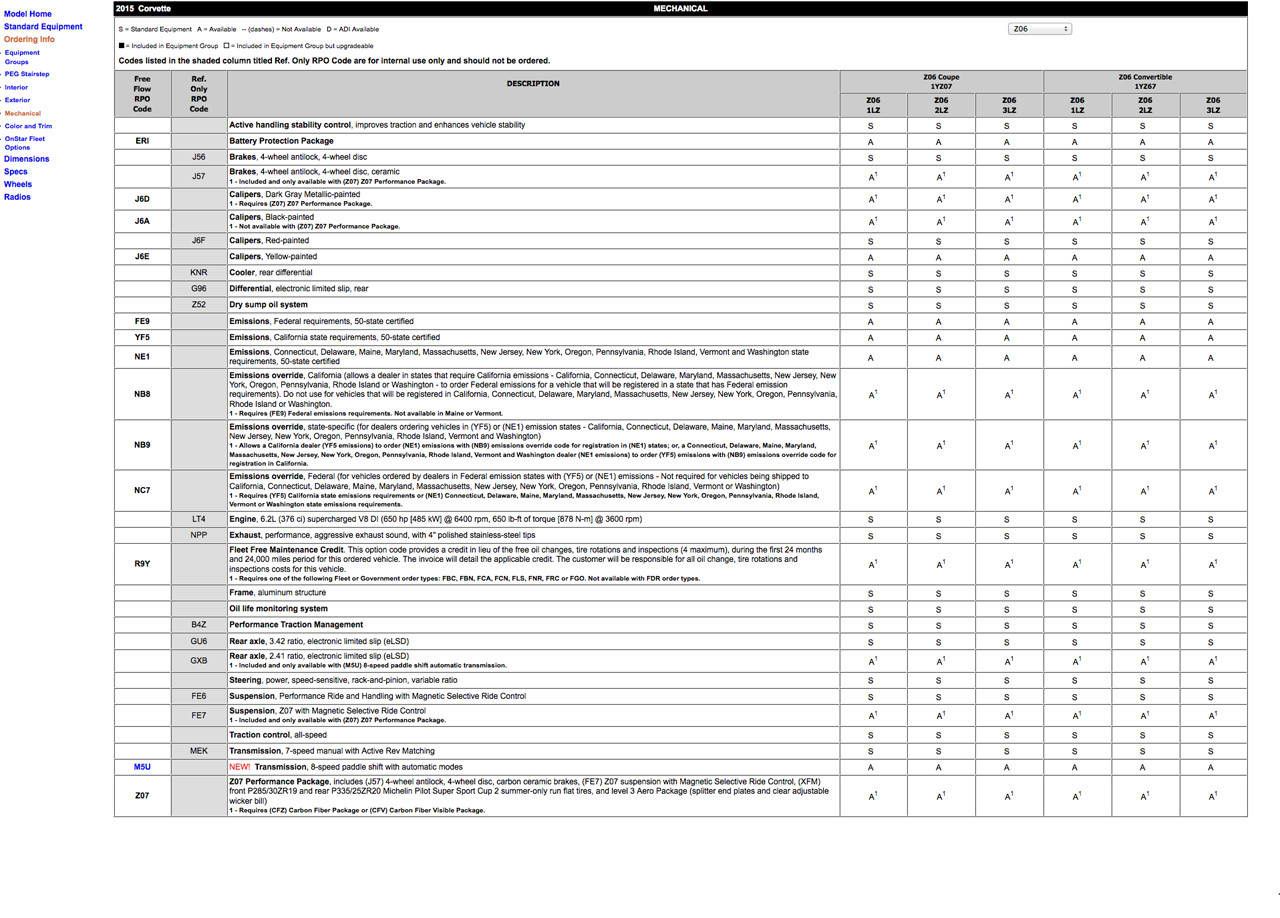Click Cooler, rear differential description
The width and height of the screenshot is (1280, 918).
[271, 273]
